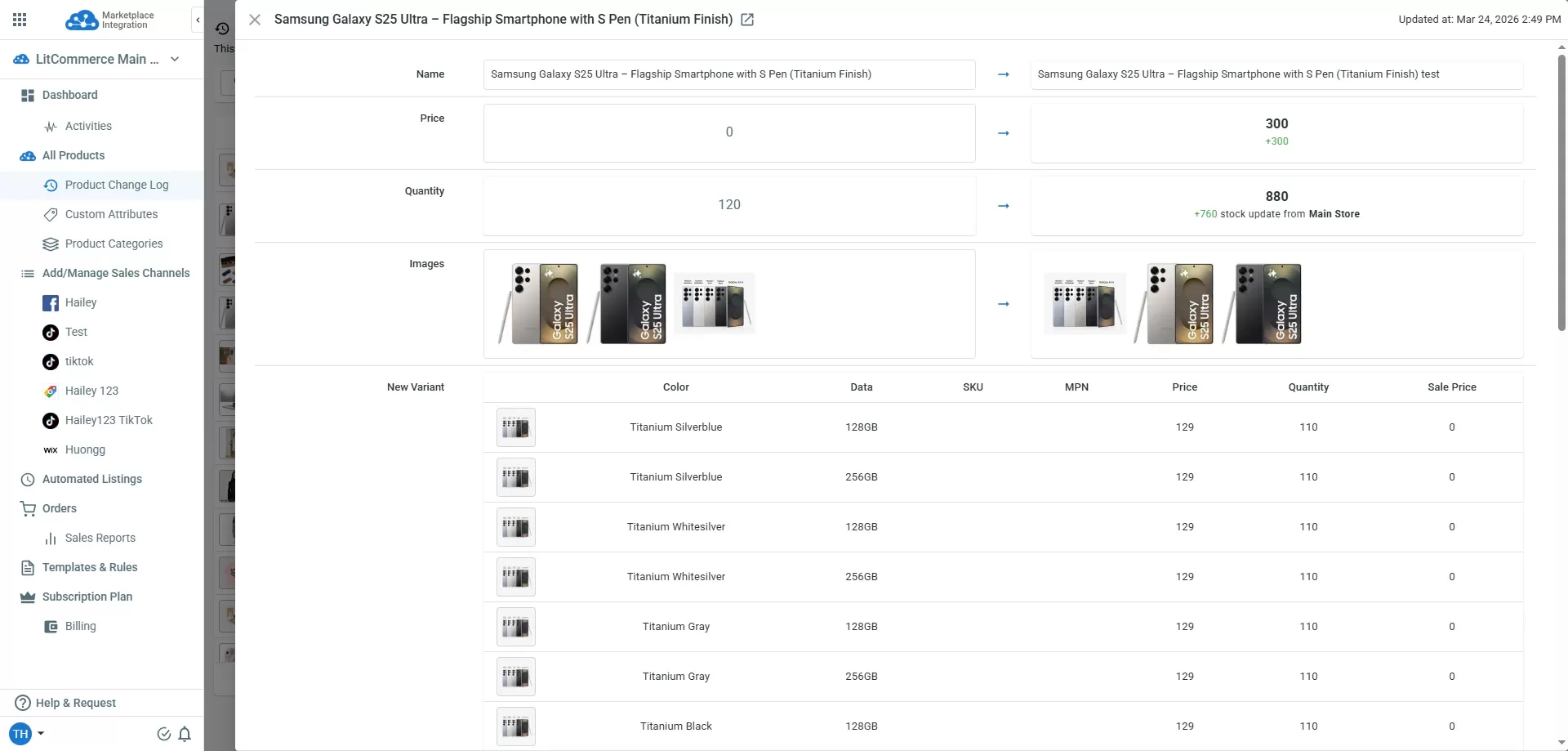Click the Custom Attributes tag icon

click(x=51, y=215)
